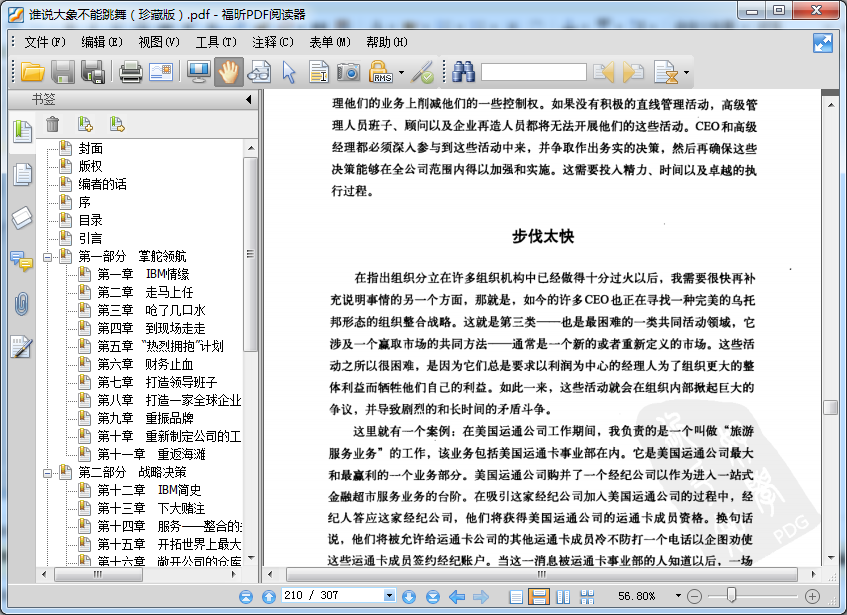Open the 表单(M) menu
This screenshot has height=615, width=847.
point(330,42)
